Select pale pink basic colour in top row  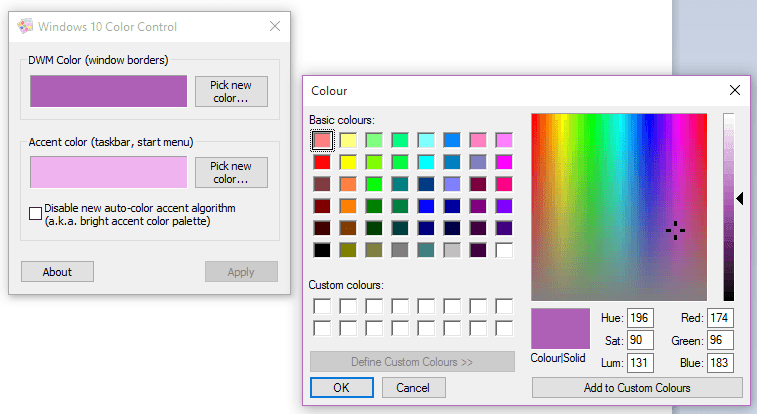(x=478, y=140)
